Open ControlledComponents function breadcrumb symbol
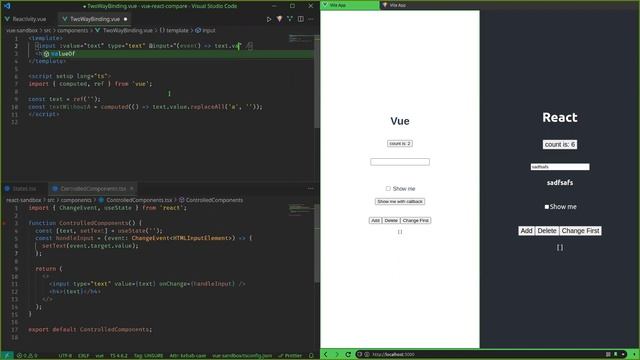Image resolution: width=640 pixels, height=360 pixels. pyautogui.click(x=211, y=200)
